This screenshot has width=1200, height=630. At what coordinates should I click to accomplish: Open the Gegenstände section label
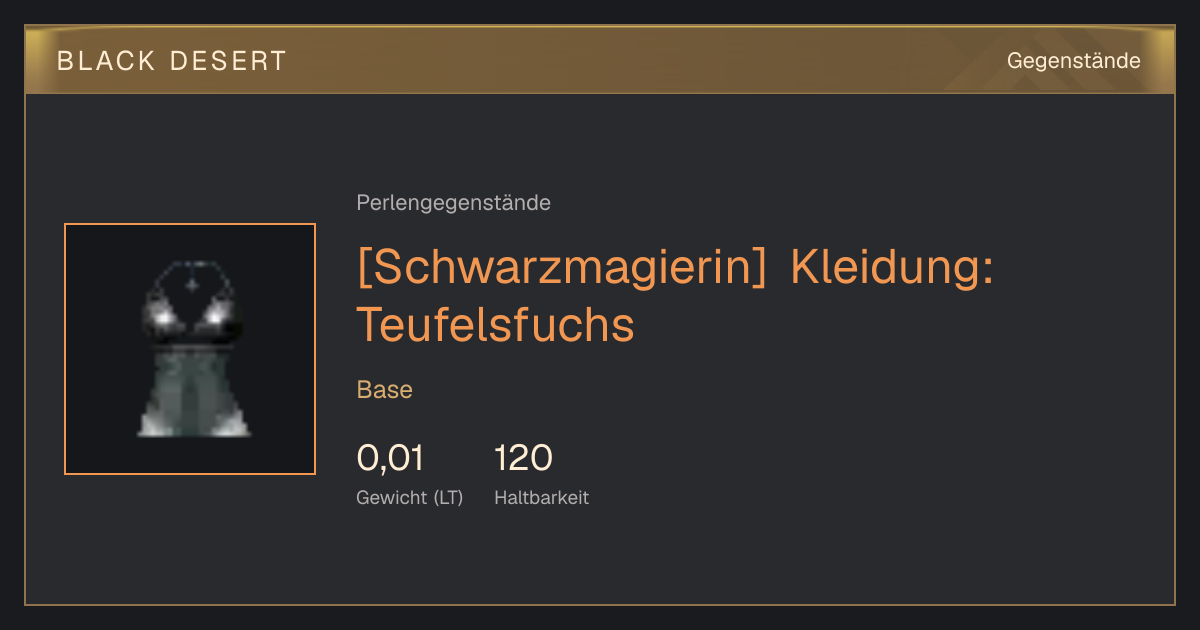[x=1073, y=61]
